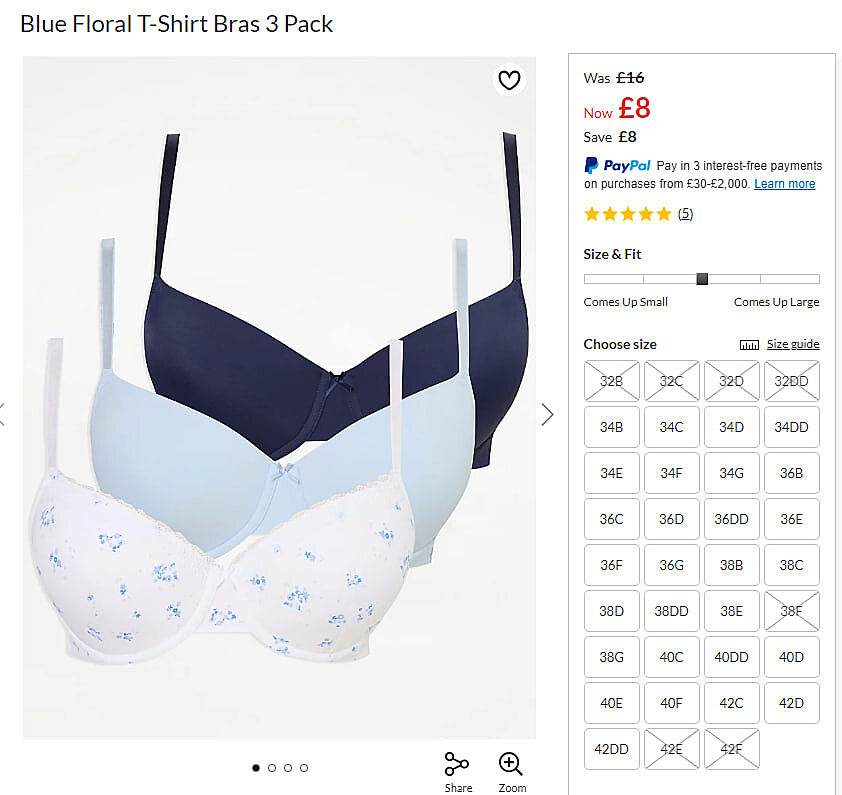Click the ruler icon beside Size guide
Image resolution: width=842 pixels, height=795 pixels.
click(x=749, y=345)
